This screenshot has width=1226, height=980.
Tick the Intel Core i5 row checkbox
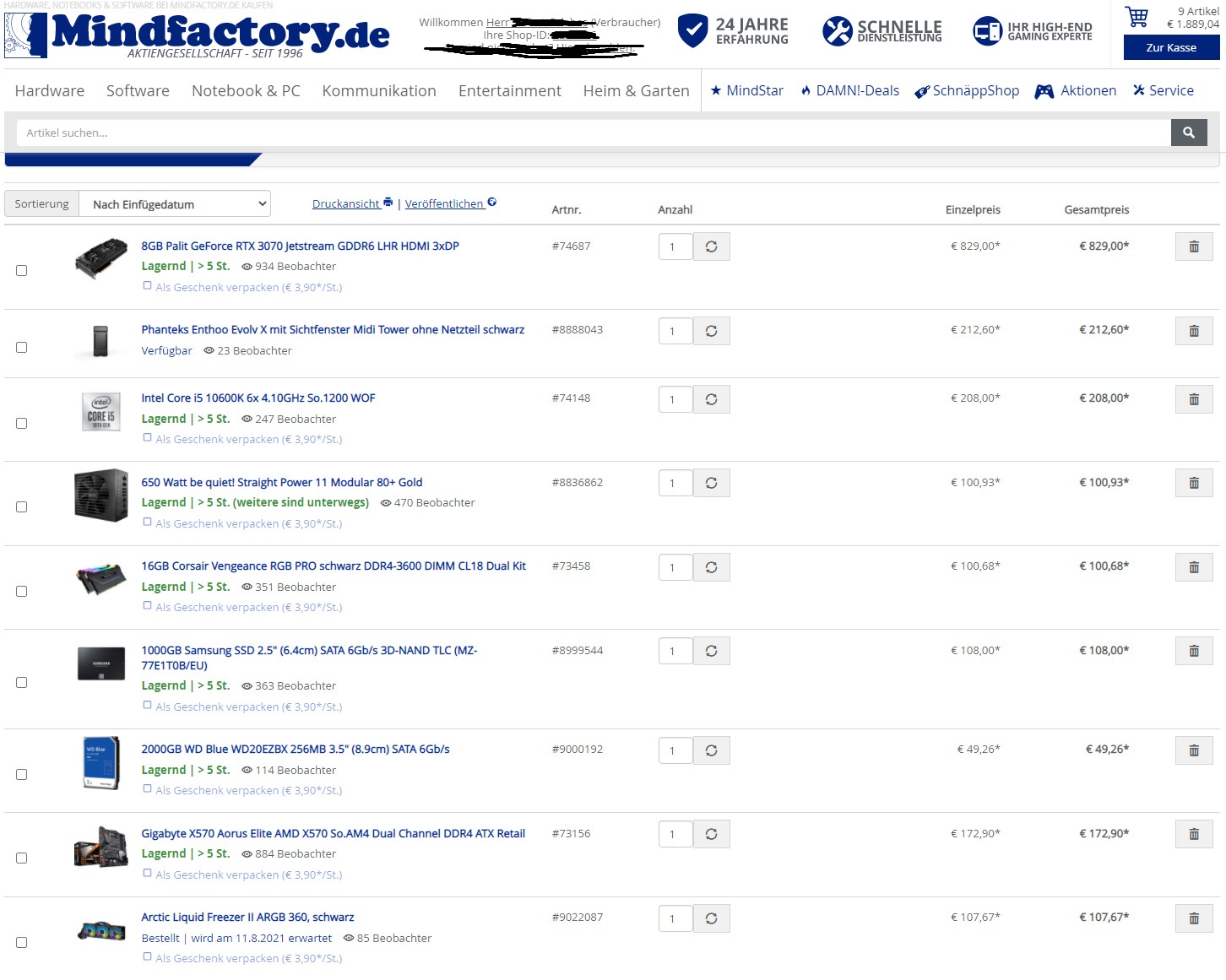click(22, 423)
